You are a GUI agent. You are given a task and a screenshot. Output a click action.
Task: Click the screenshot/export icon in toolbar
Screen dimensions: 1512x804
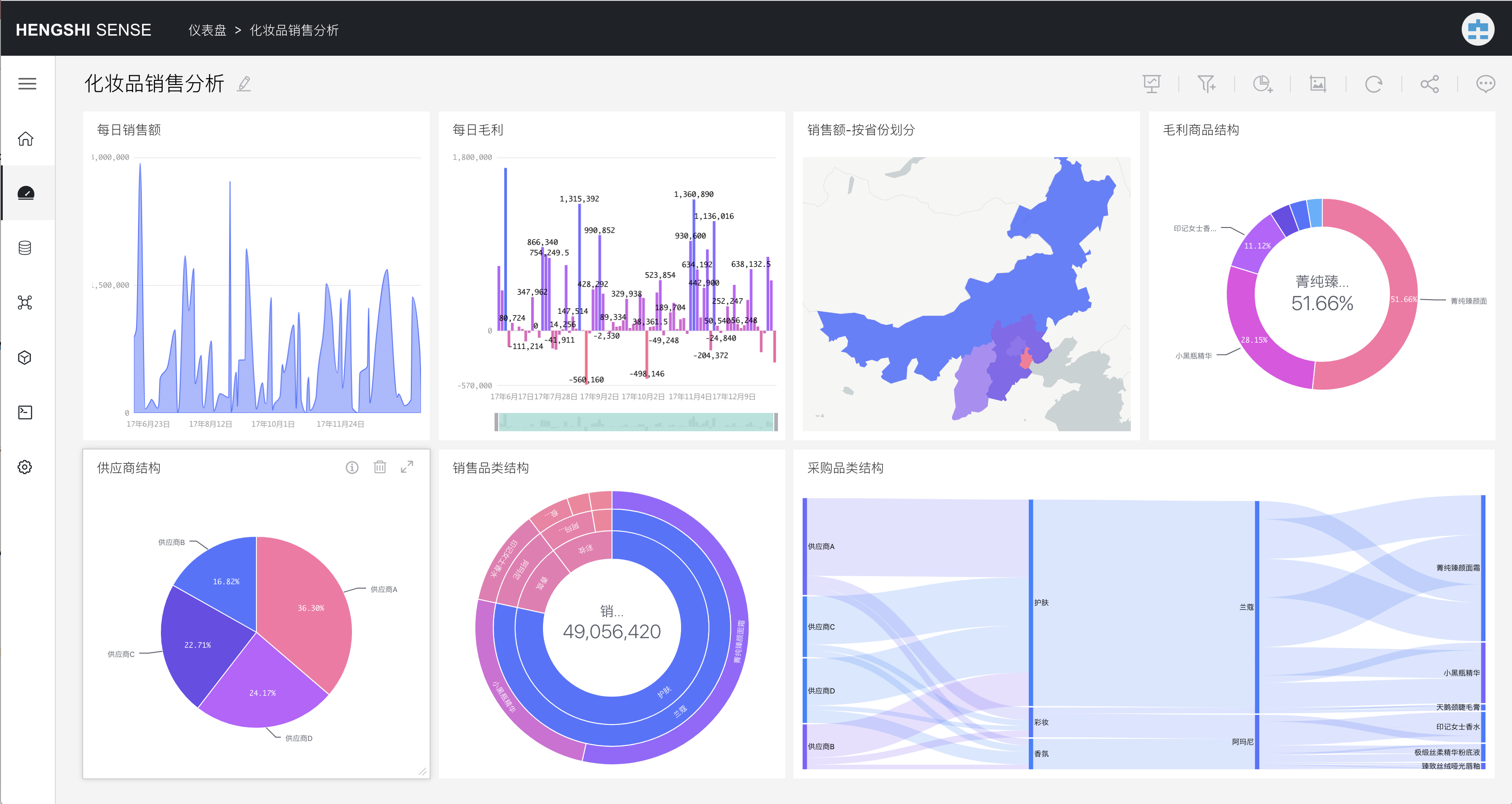point(1319,84)
